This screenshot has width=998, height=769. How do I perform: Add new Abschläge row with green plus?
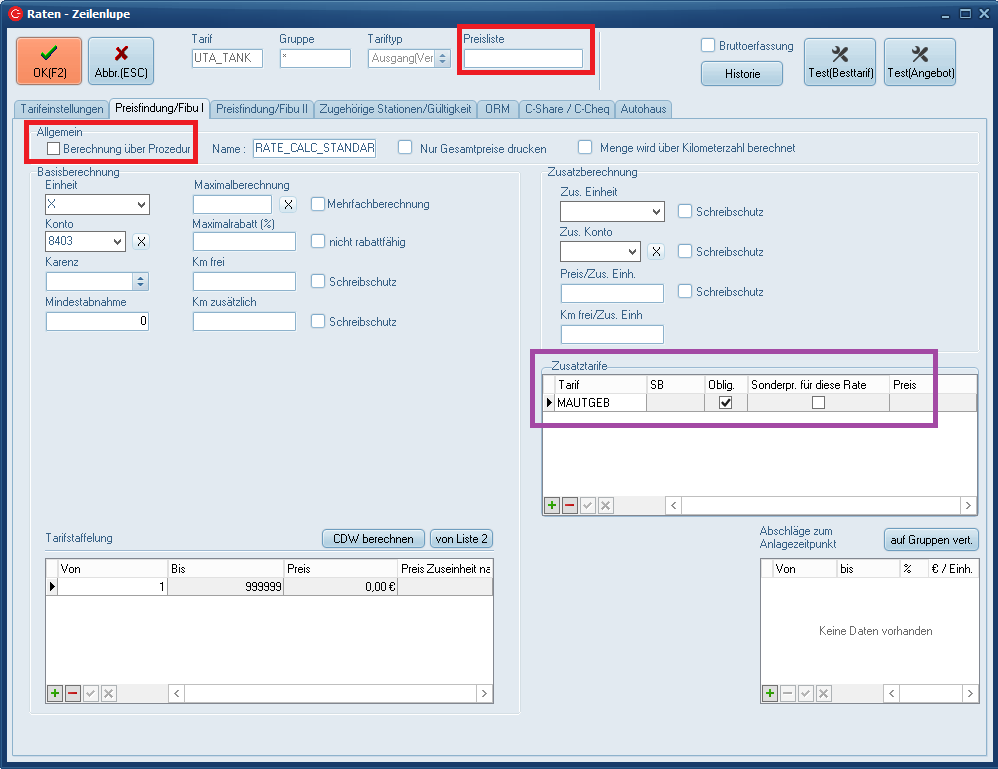(770, 693)
